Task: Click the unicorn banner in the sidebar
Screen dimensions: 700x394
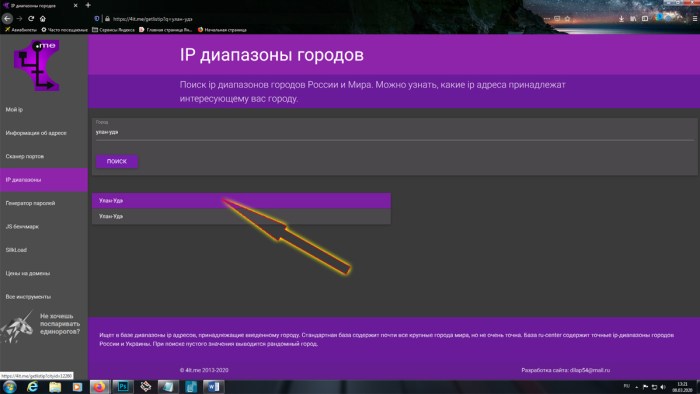Action: click(41, 327)
